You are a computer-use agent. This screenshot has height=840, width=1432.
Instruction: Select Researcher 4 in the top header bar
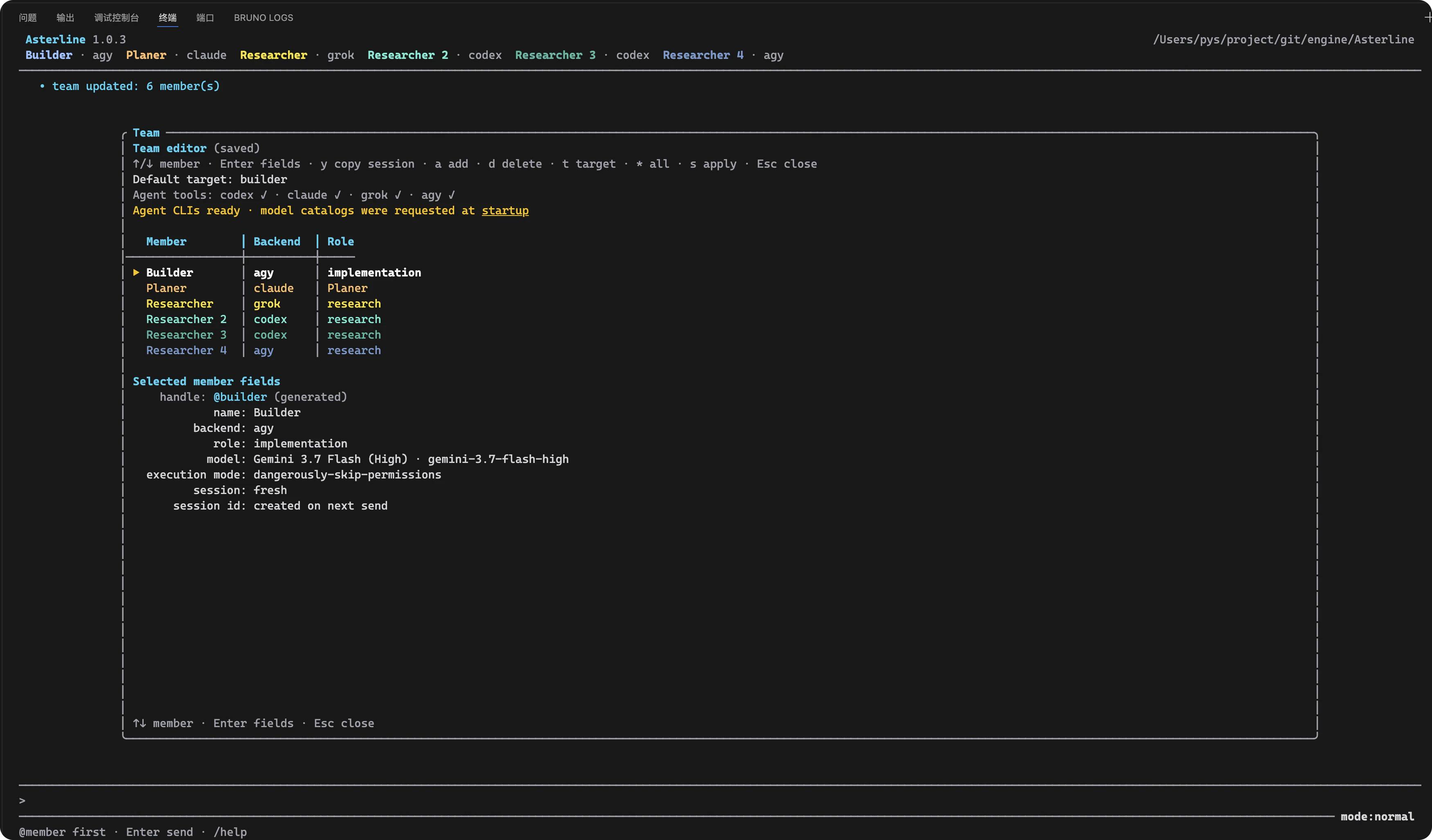703,55
